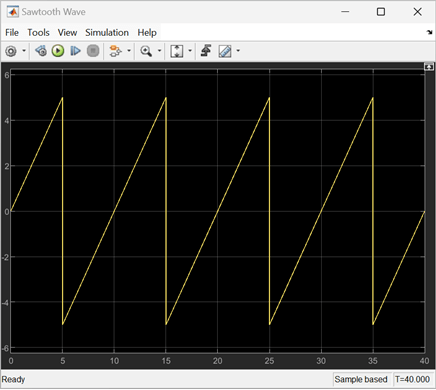The height and width of the screenshot is (390, 436).
Task: Expand the Scale Axes dropdown arrow
Action: pyautogui.click(x=190, y=51)
